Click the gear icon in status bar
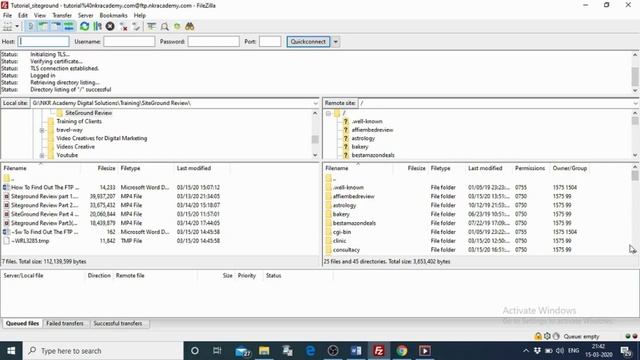This screenshot has height=360, width=640. (547, 336)
